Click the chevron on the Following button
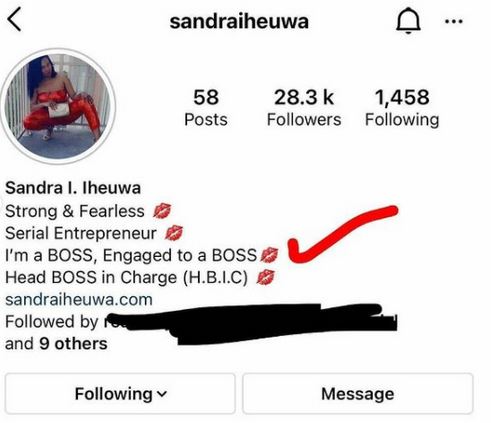 (162, 394)
